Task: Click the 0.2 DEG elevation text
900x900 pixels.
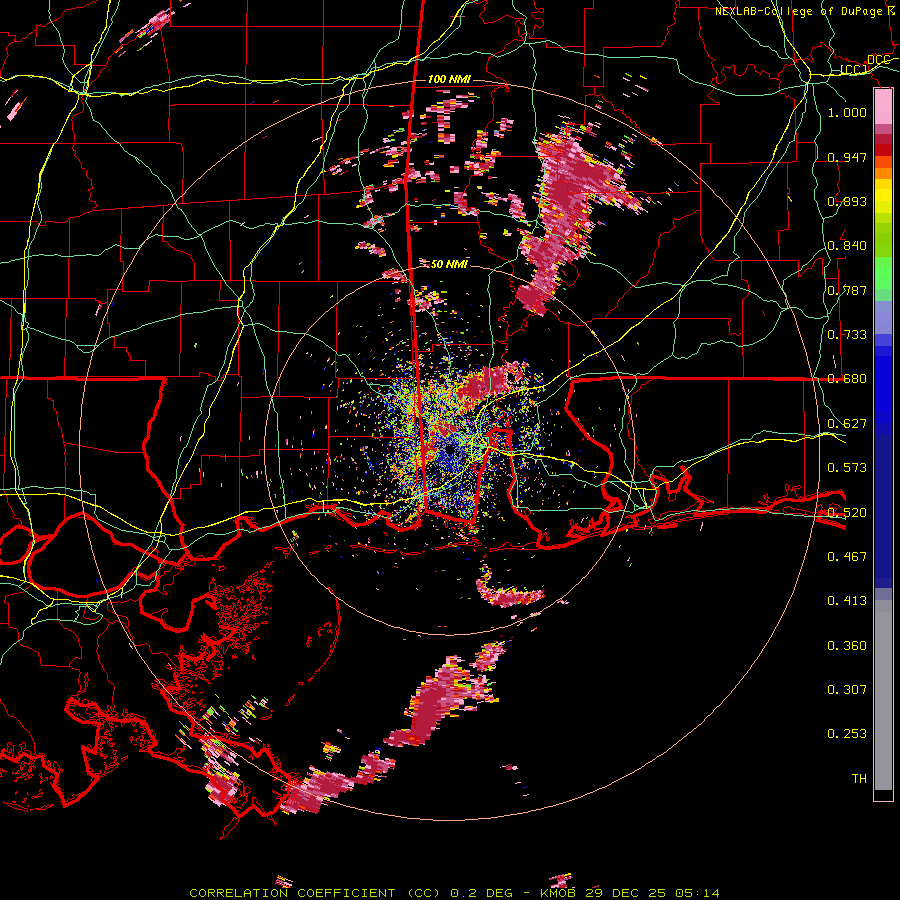Action: (480, 893)
